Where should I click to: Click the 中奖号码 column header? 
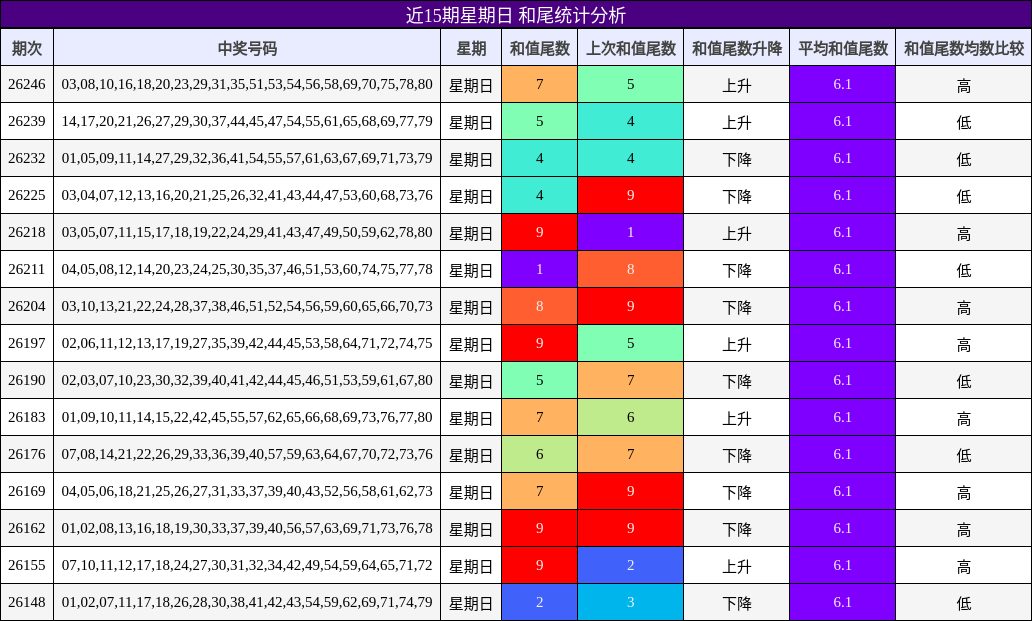[247, 48]
